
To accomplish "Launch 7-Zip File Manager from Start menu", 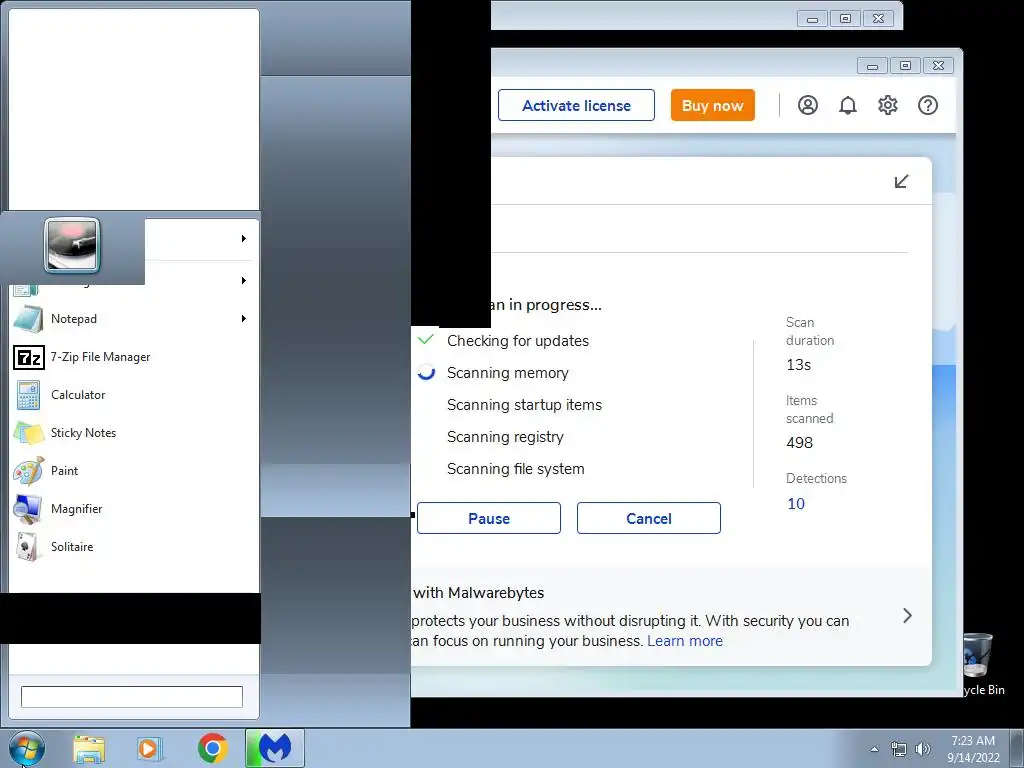I will pyautogui.click(x=130, y=357).
